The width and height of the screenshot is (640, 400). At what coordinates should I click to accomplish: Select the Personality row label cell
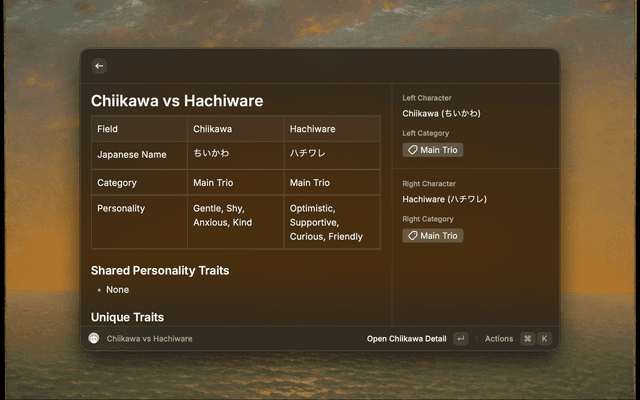[121, 209]
